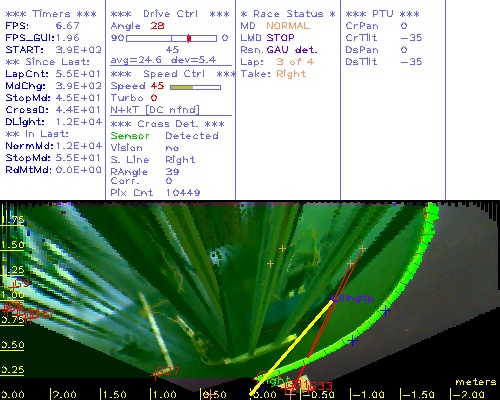Screen dimensions: 500x400
Task: Select the DLight timer row
Action: click(x=53, y=122)
